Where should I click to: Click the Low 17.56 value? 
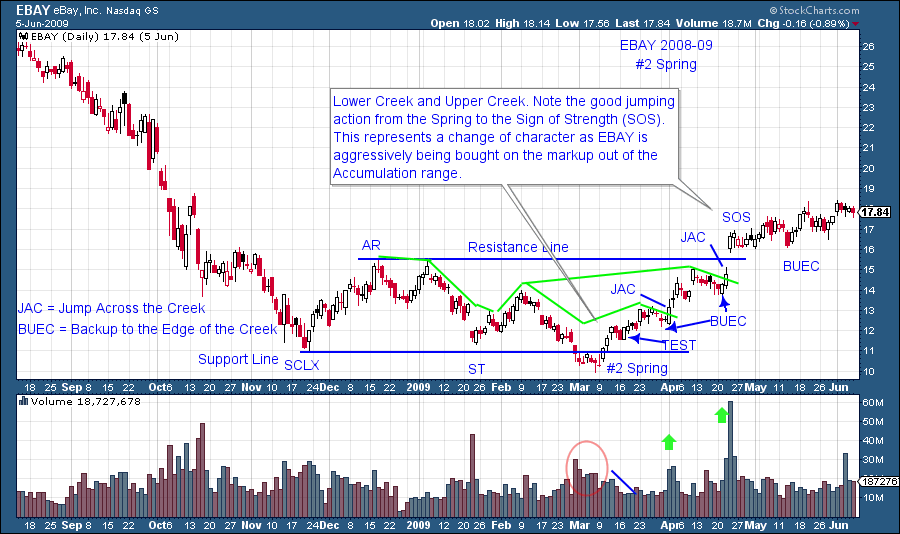582,24
